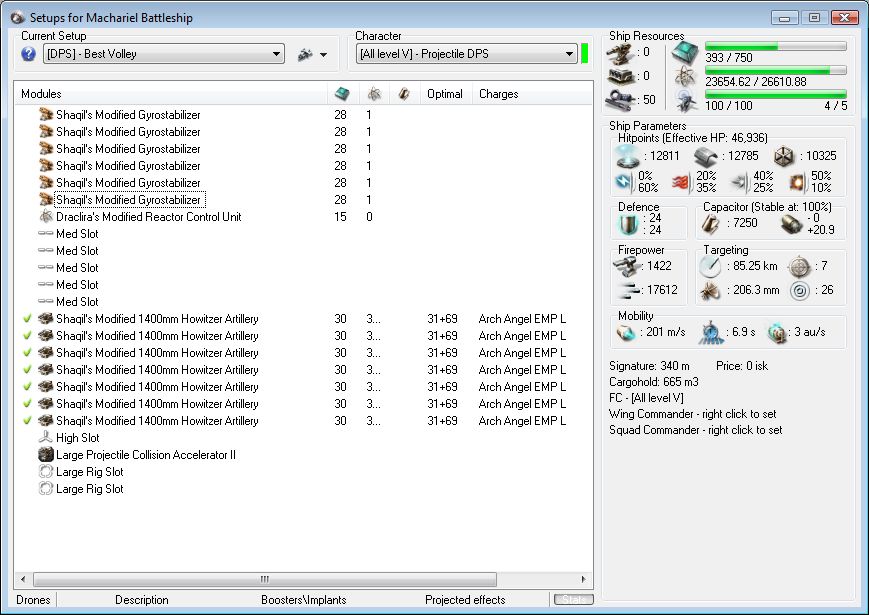869x615 pixels.
Task: Click the Collision Accelerator rig icon
Action: click(45, 454)
